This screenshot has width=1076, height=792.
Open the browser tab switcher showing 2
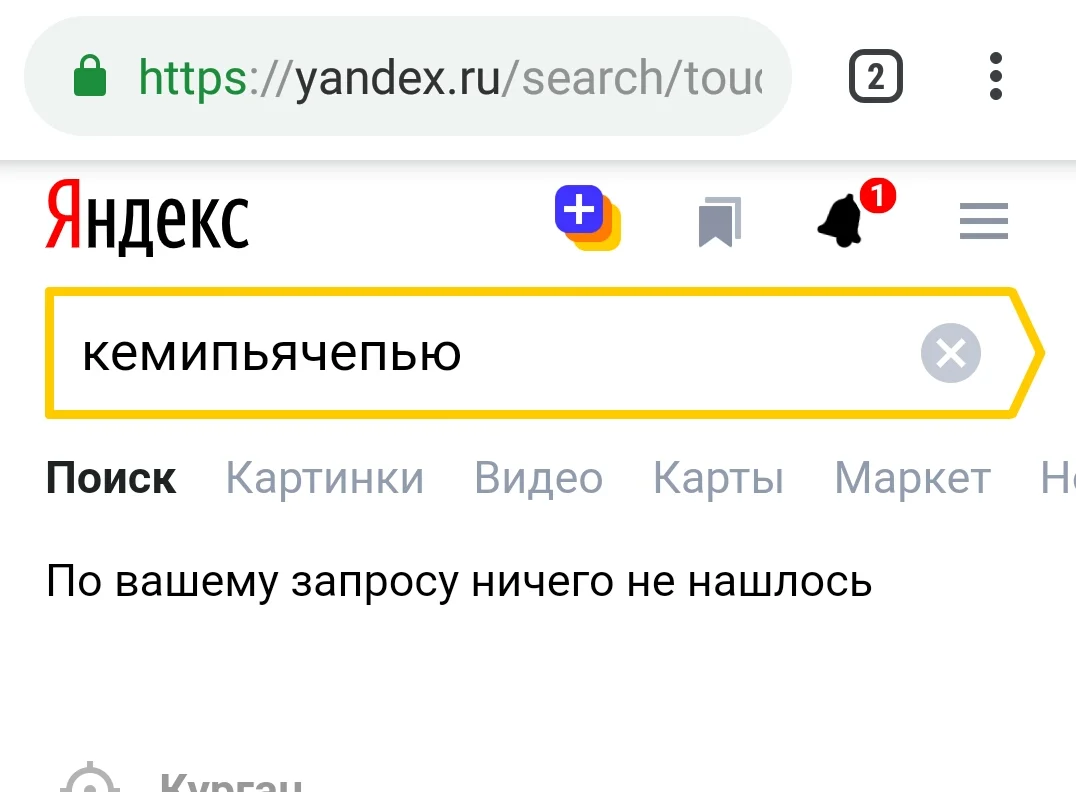pyautogui.click(x=875, y=76)
